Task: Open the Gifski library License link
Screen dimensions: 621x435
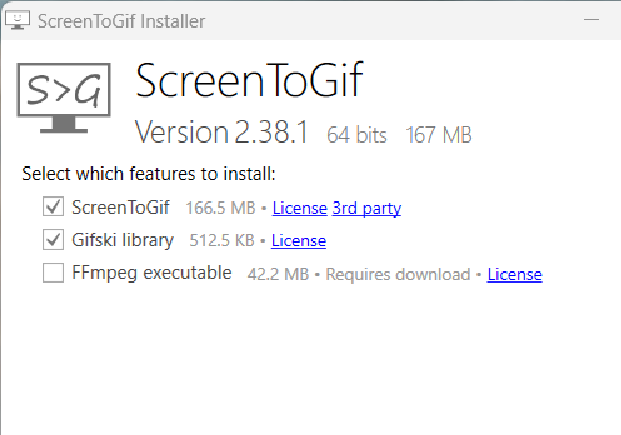Action: tap(299, 240)
